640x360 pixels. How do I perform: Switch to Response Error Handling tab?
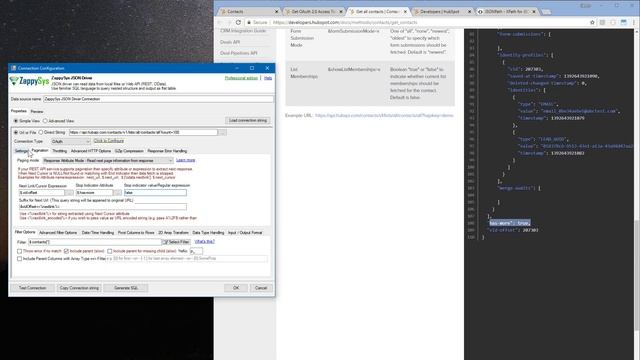coord(167,151)
